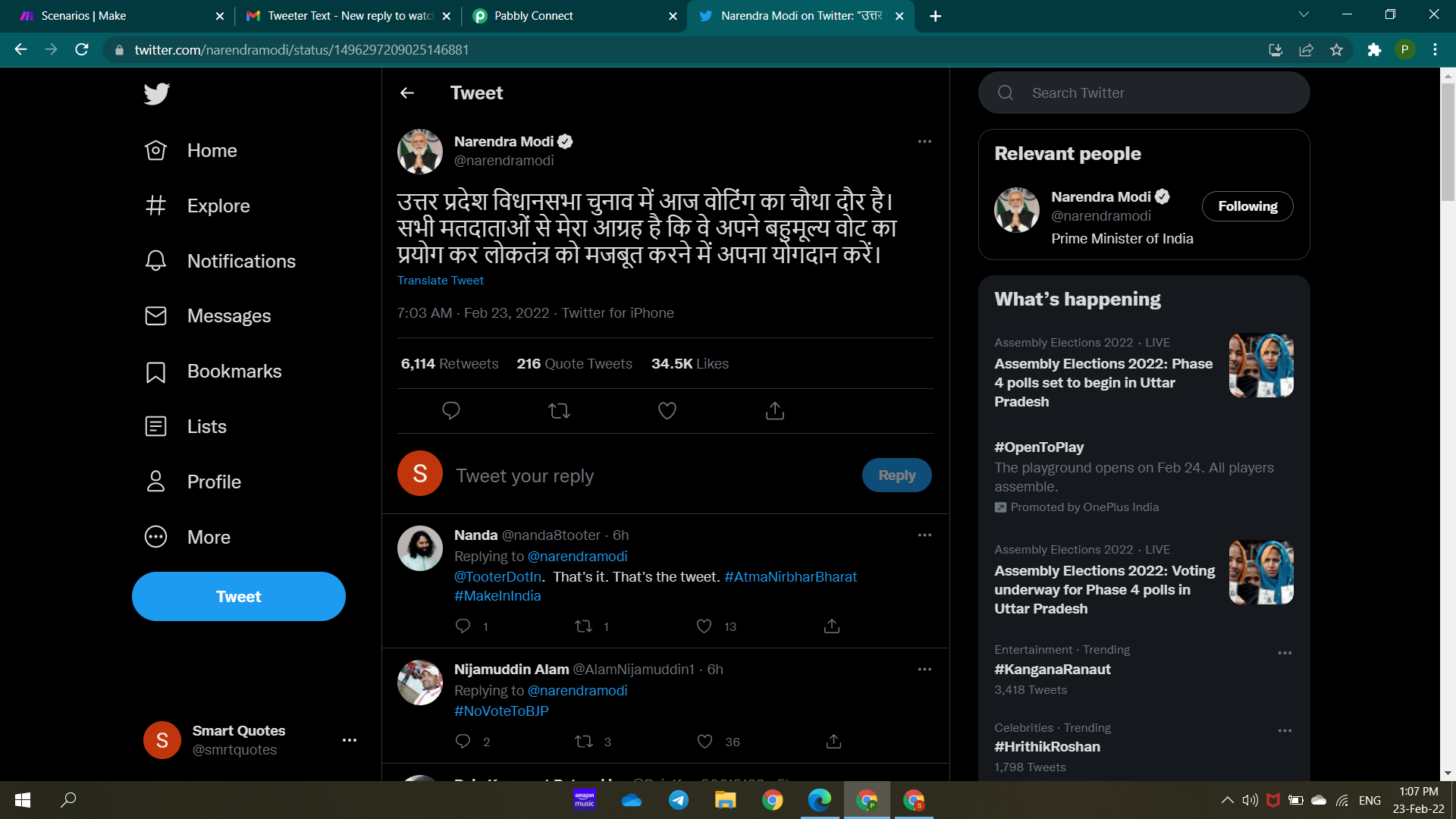The image size is (1456, 819).
Task: Open Notifications in the sidebar
Action: 220,261
